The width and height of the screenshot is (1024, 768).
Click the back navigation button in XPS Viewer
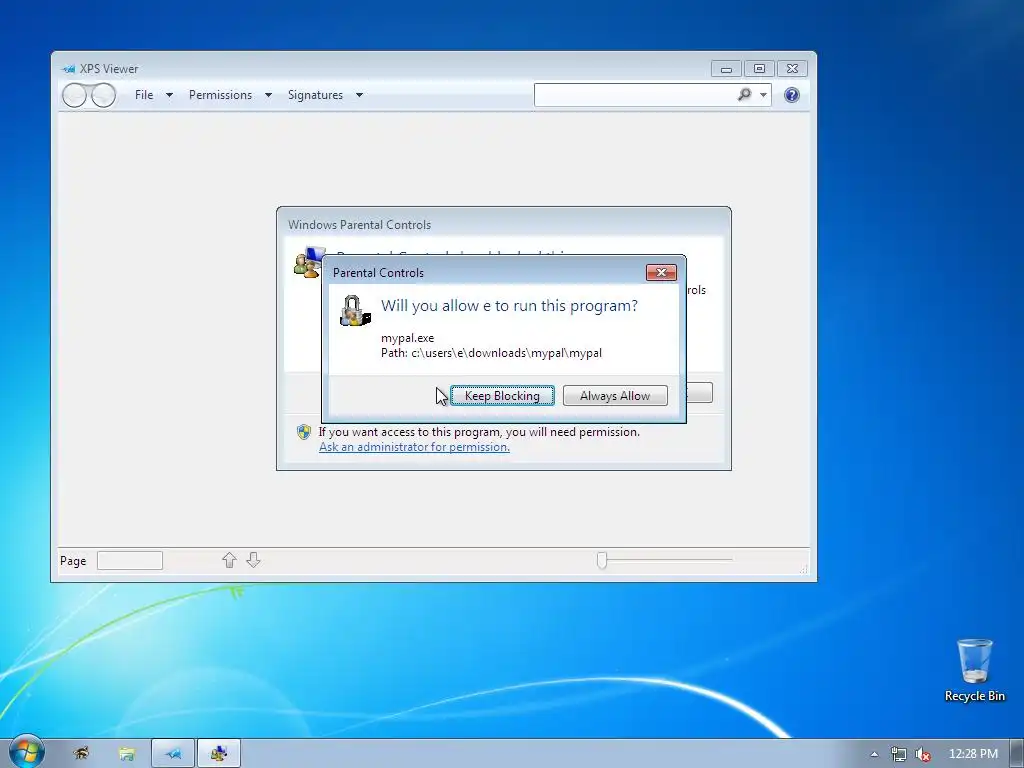tap(74, 95)
